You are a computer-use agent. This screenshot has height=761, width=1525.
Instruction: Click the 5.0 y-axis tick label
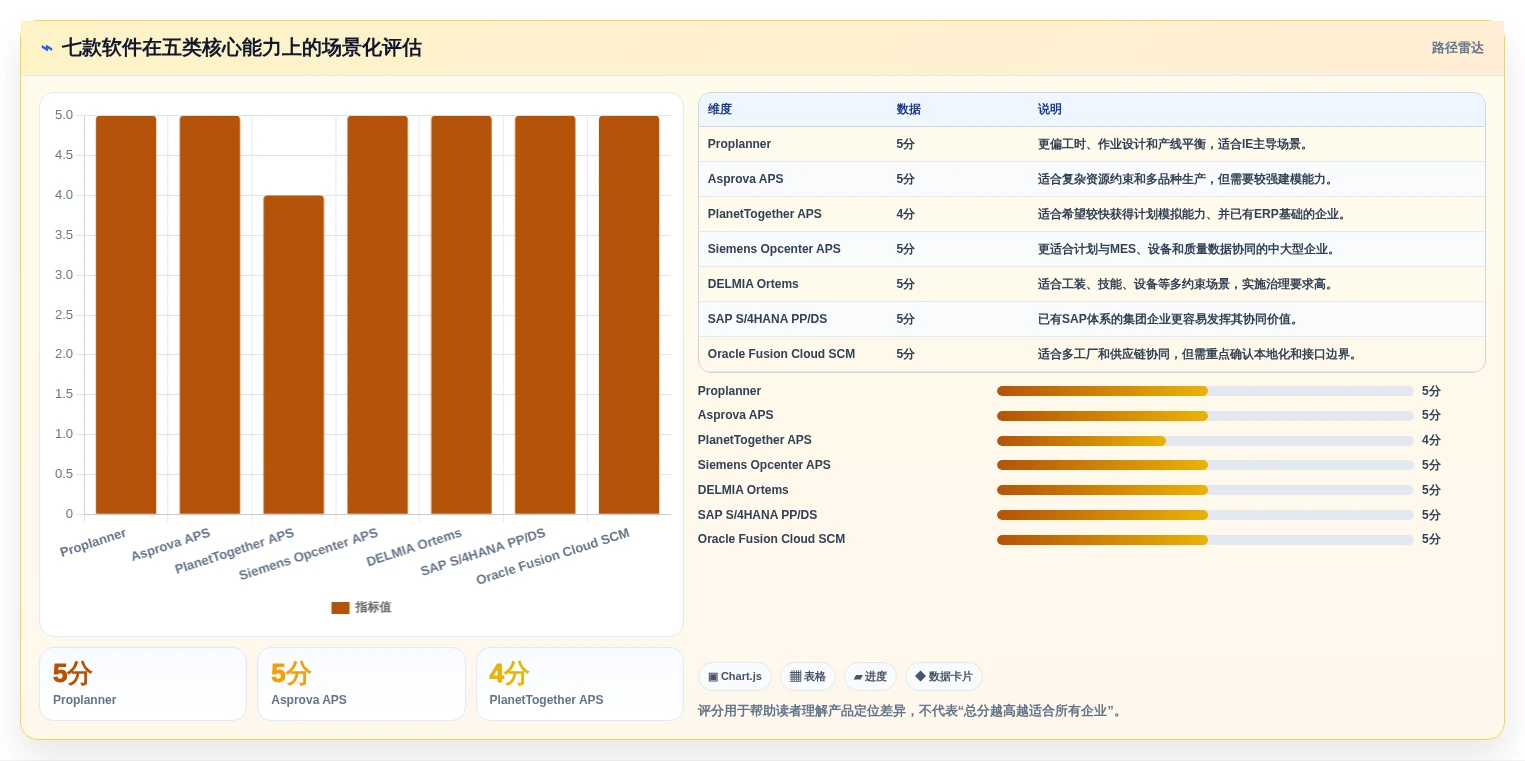pos(64,115)
